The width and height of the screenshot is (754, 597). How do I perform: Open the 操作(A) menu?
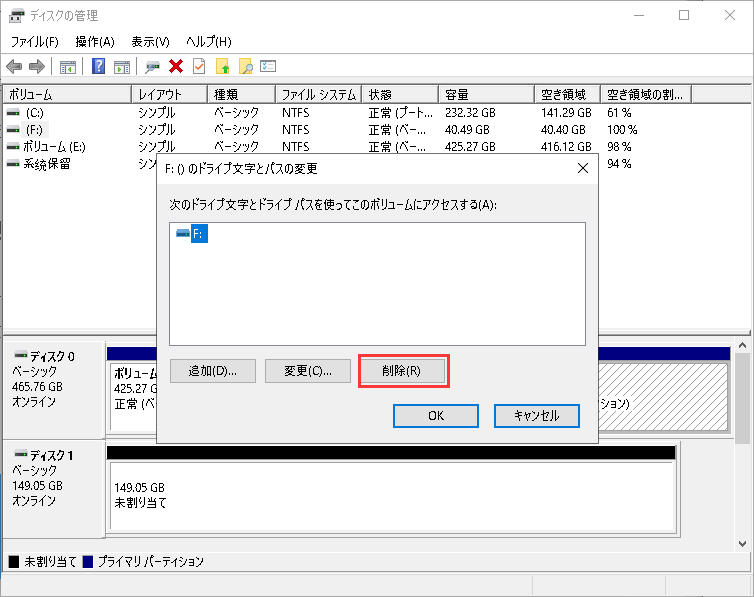click(95, 42)
